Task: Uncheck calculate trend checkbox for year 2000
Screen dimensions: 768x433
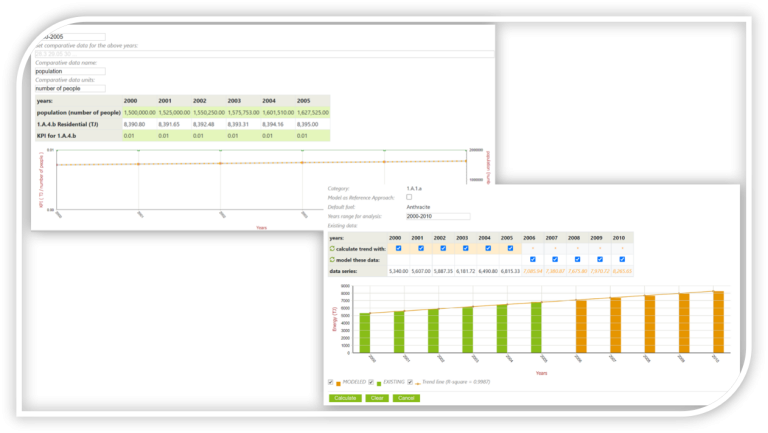Action: point(398,248)
